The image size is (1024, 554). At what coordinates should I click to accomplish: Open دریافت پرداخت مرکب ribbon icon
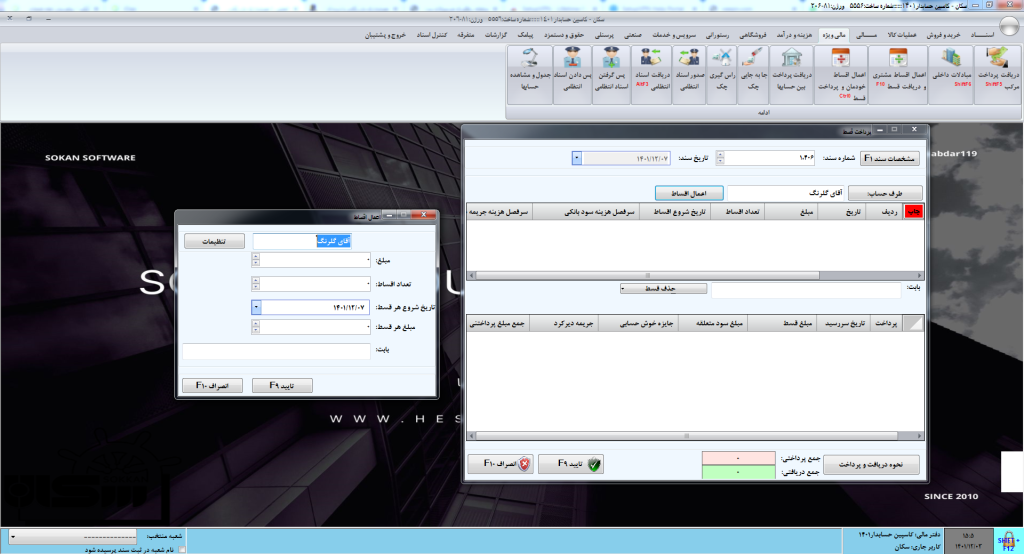point(997,74)
